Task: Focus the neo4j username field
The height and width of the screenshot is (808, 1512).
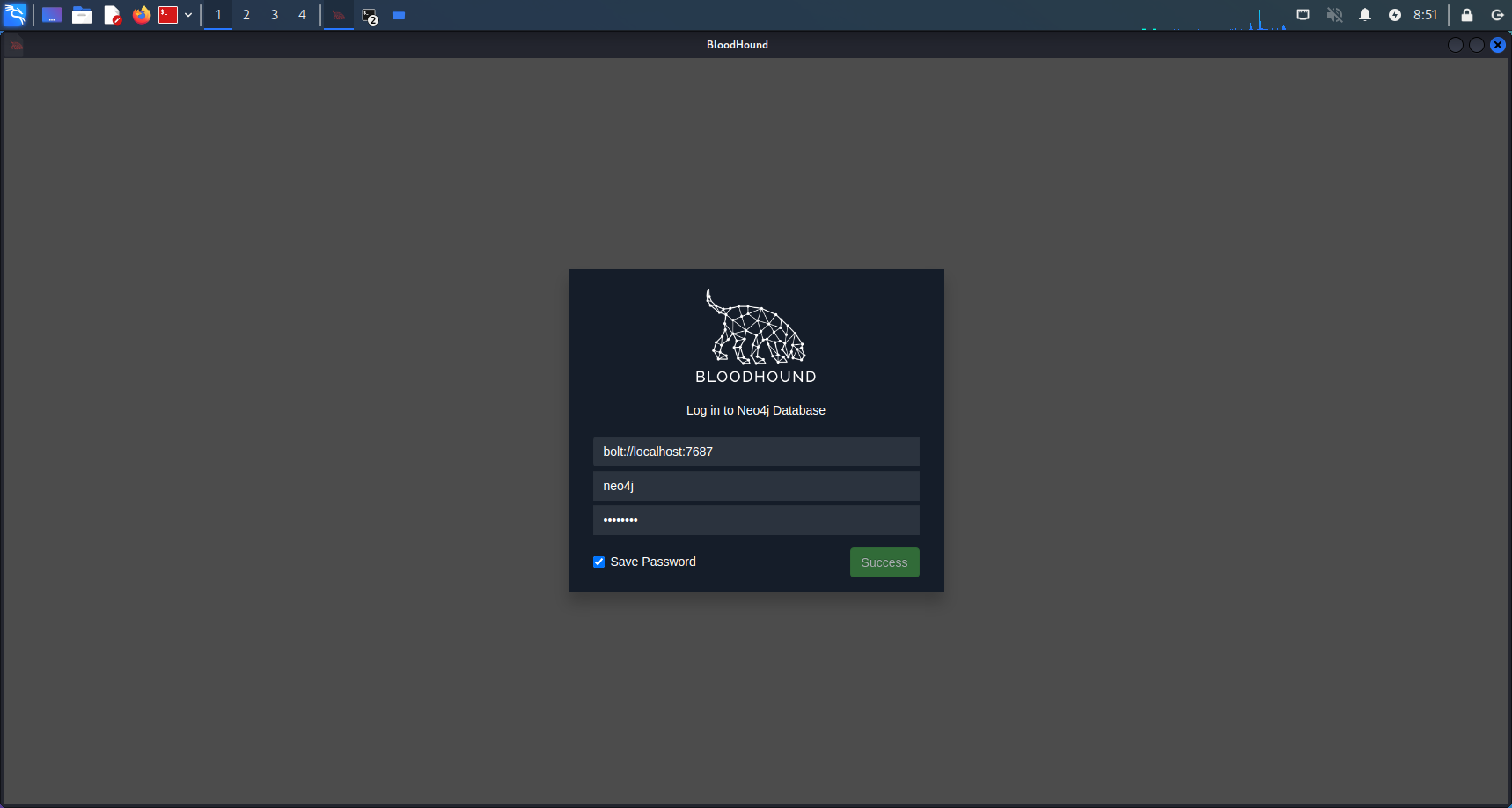Action: 756,486
